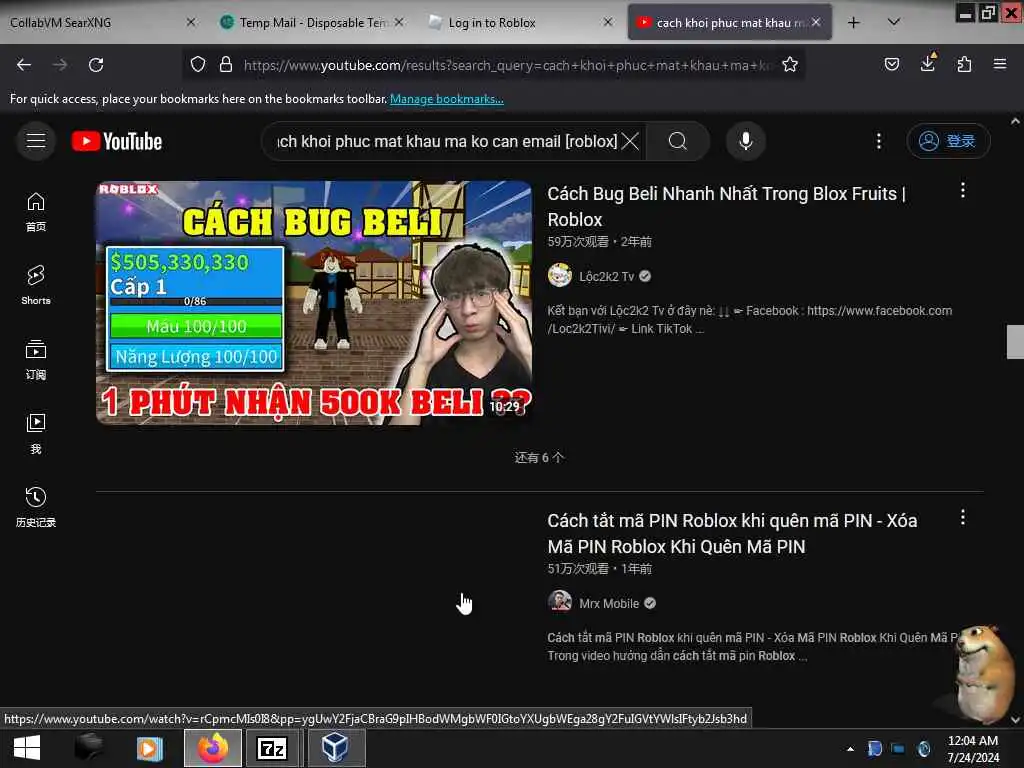Close the Temp Mail tab
Screen dimensions: 1024x768
tap(399, 22)
